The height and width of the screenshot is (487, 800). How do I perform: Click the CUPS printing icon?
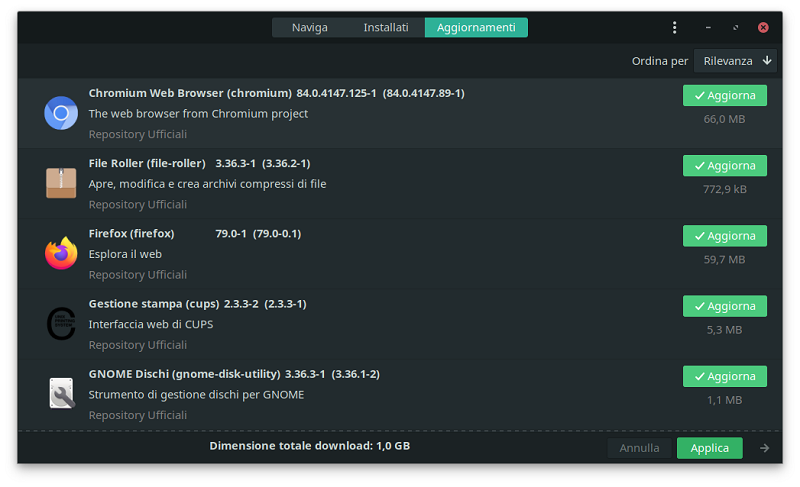pos(61,323)
